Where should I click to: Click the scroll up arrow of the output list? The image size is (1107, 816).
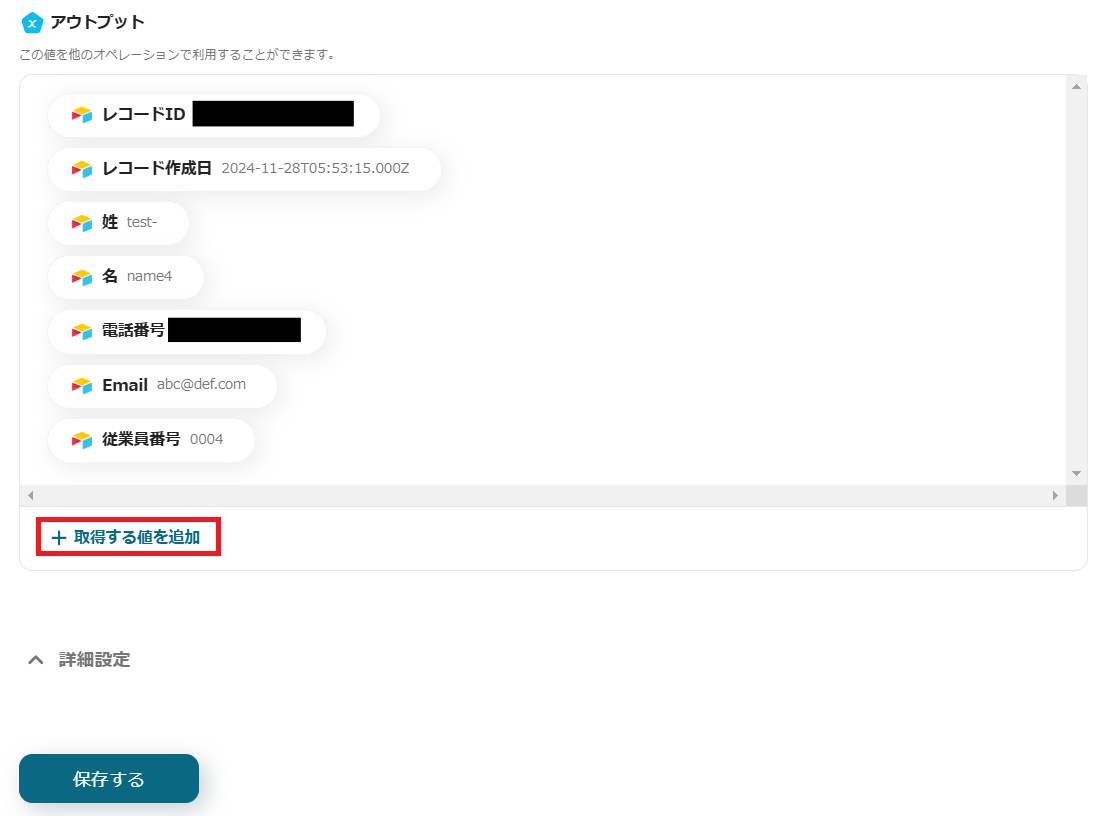tap(1076, 87)
